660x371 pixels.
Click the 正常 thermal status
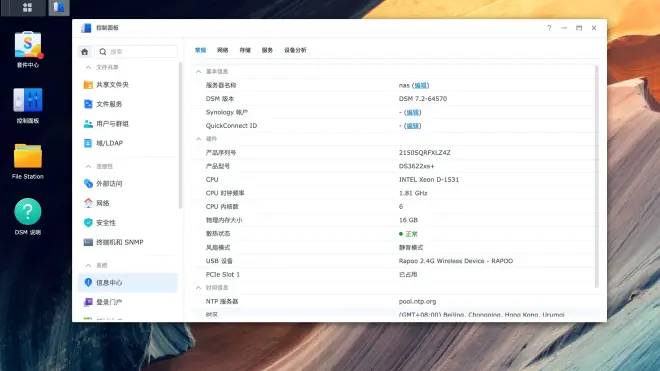pos(411,234)
